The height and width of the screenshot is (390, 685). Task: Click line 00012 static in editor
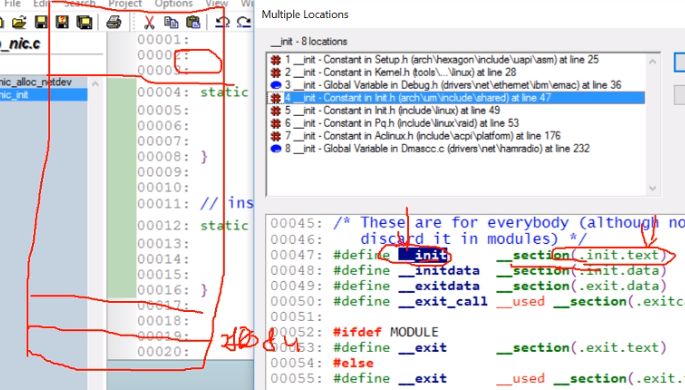pyautogui.click(x=224, y=226)
